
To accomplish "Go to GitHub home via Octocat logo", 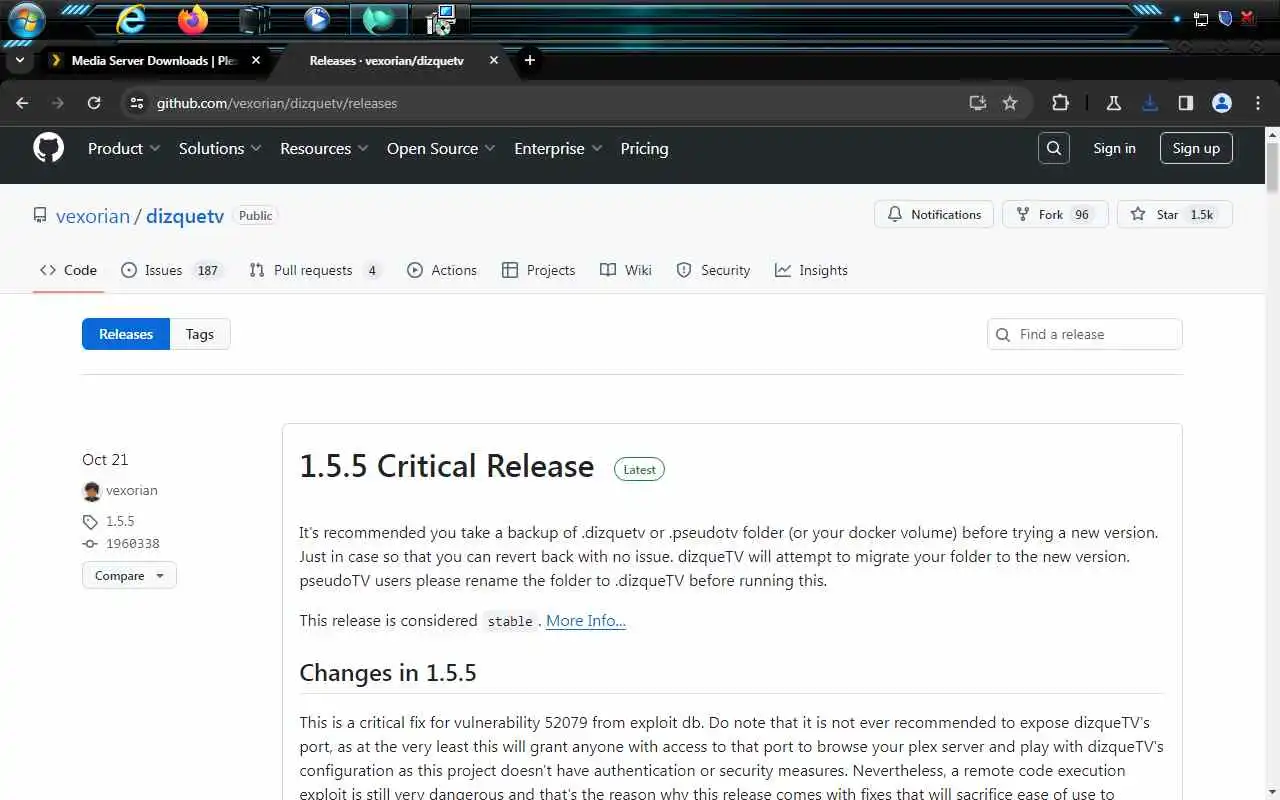I will pyautogui.click(x=48, y=148).
